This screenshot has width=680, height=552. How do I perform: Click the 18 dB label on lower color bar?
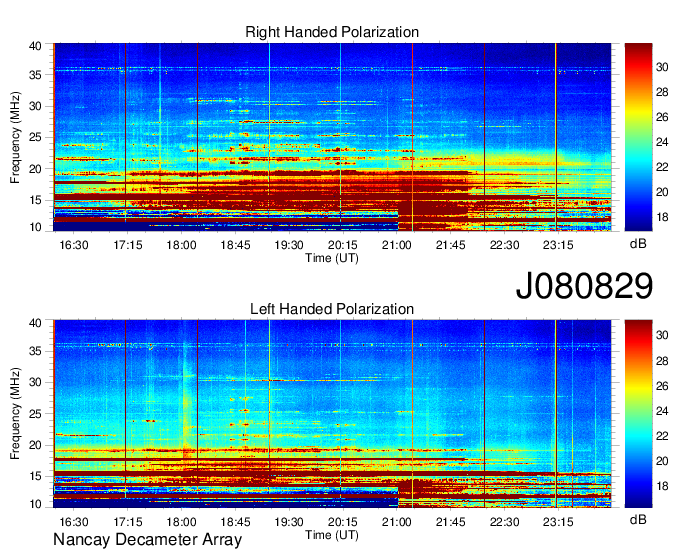662,486
